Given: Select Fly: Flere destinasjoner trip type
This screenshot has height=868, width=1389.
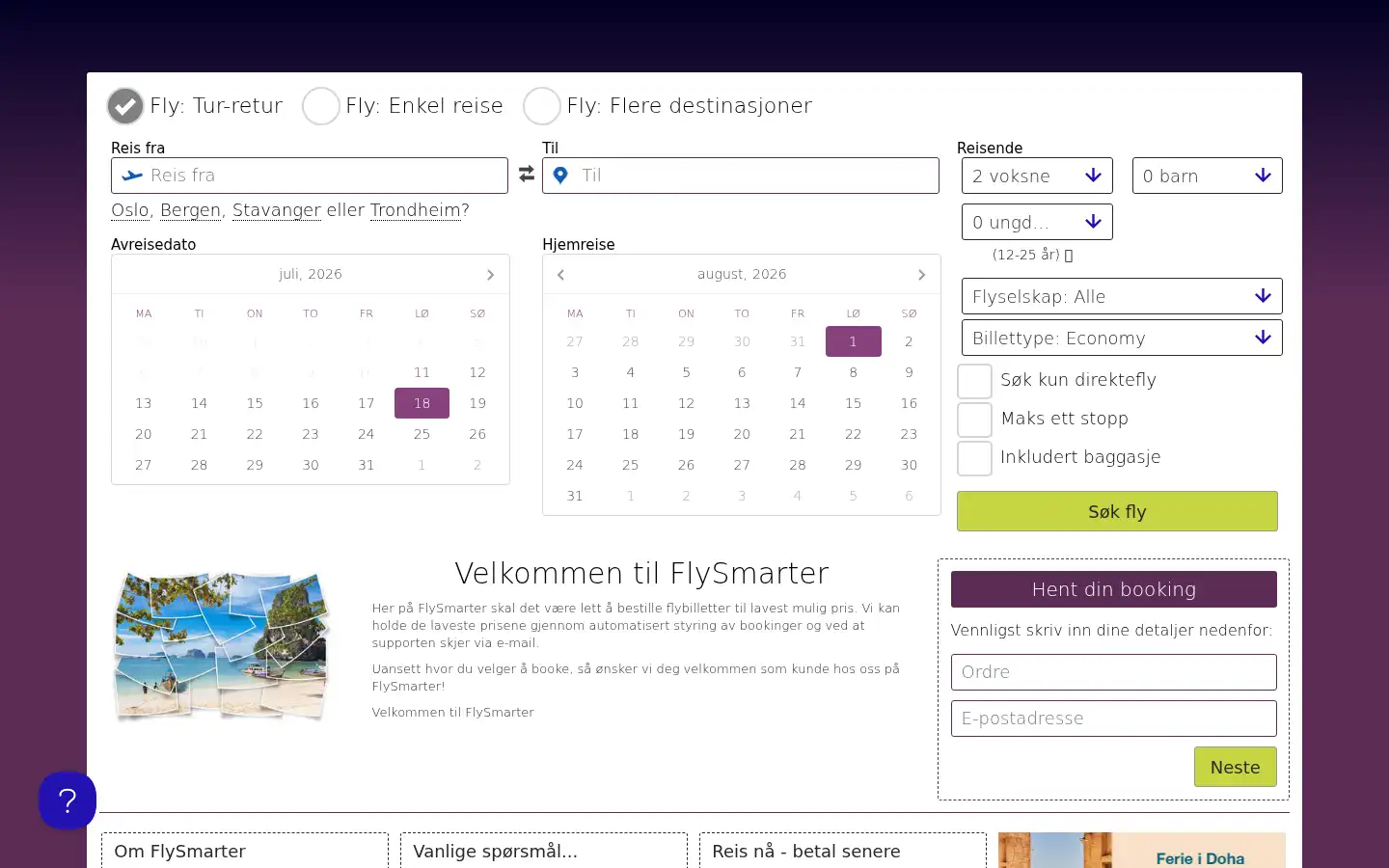Looking at the screenshot, I should 542,106.
